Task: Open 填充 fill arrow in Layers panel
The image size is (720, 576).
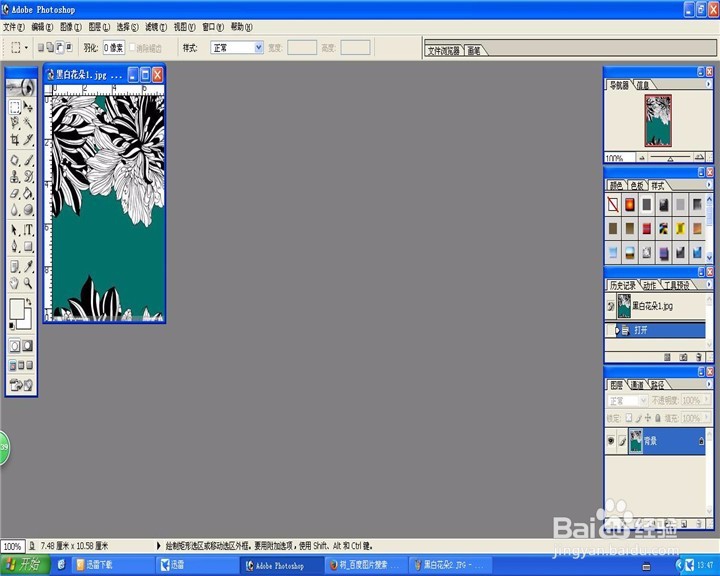Action: (707, 418)
